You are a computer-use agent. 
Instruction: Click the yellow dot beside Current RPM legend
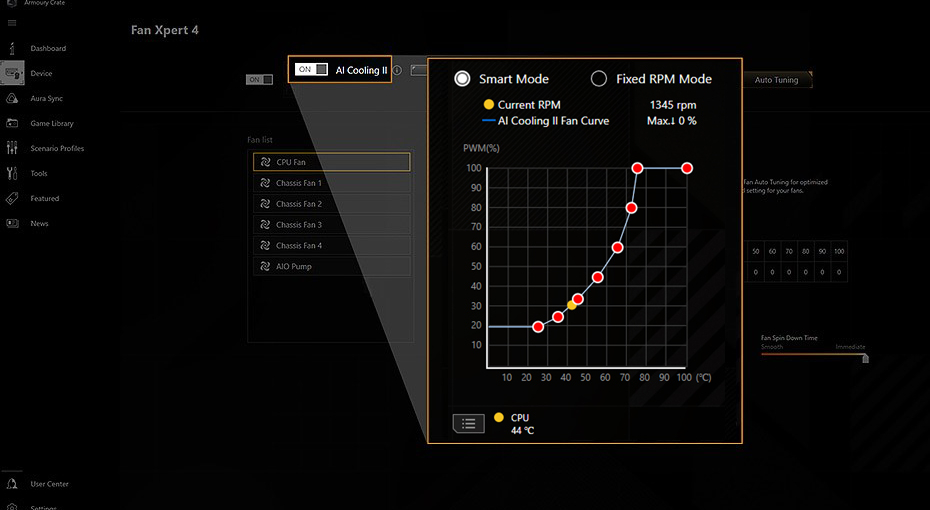point(489,104)
